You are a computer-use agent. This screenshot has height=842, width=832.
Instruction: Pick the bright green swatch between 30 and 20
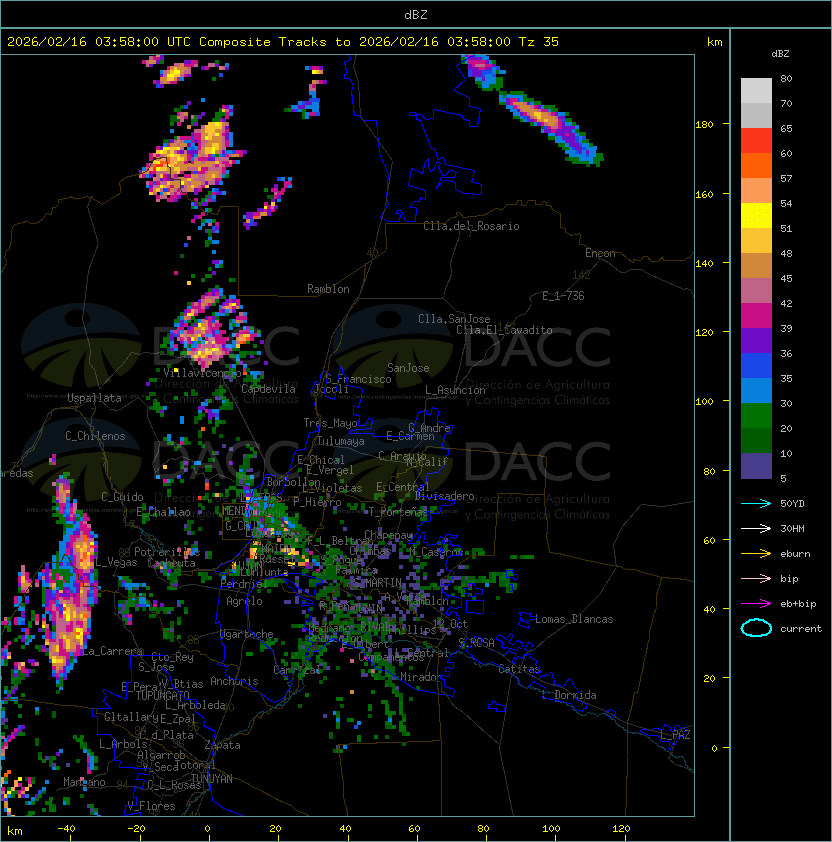(756, 416)
